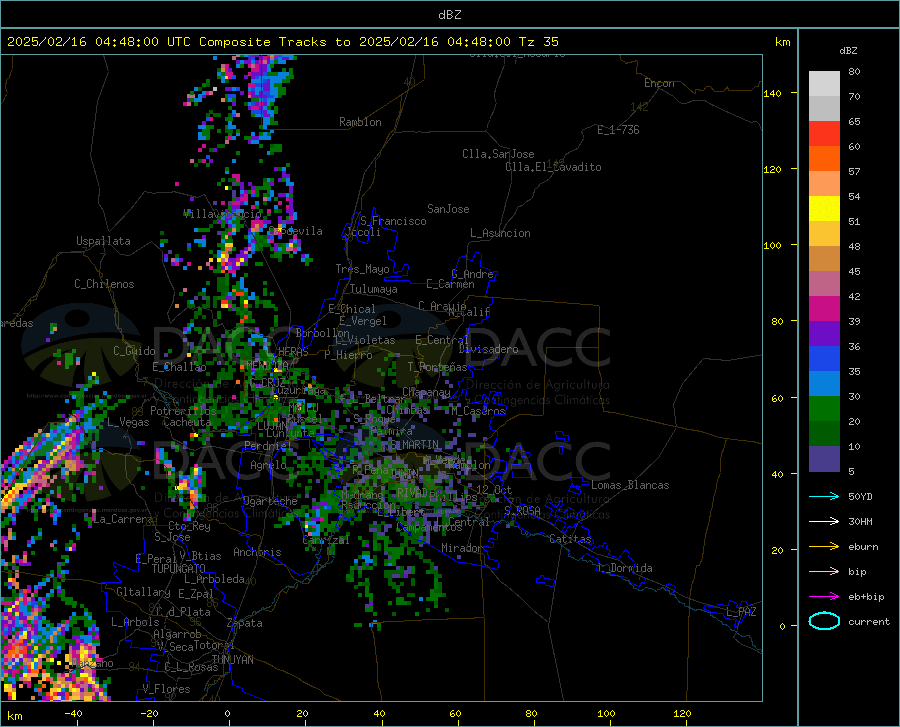This screenshot has width=900, height=727.
Task: Select the S_Francisco label
Action: coord(393,221)
